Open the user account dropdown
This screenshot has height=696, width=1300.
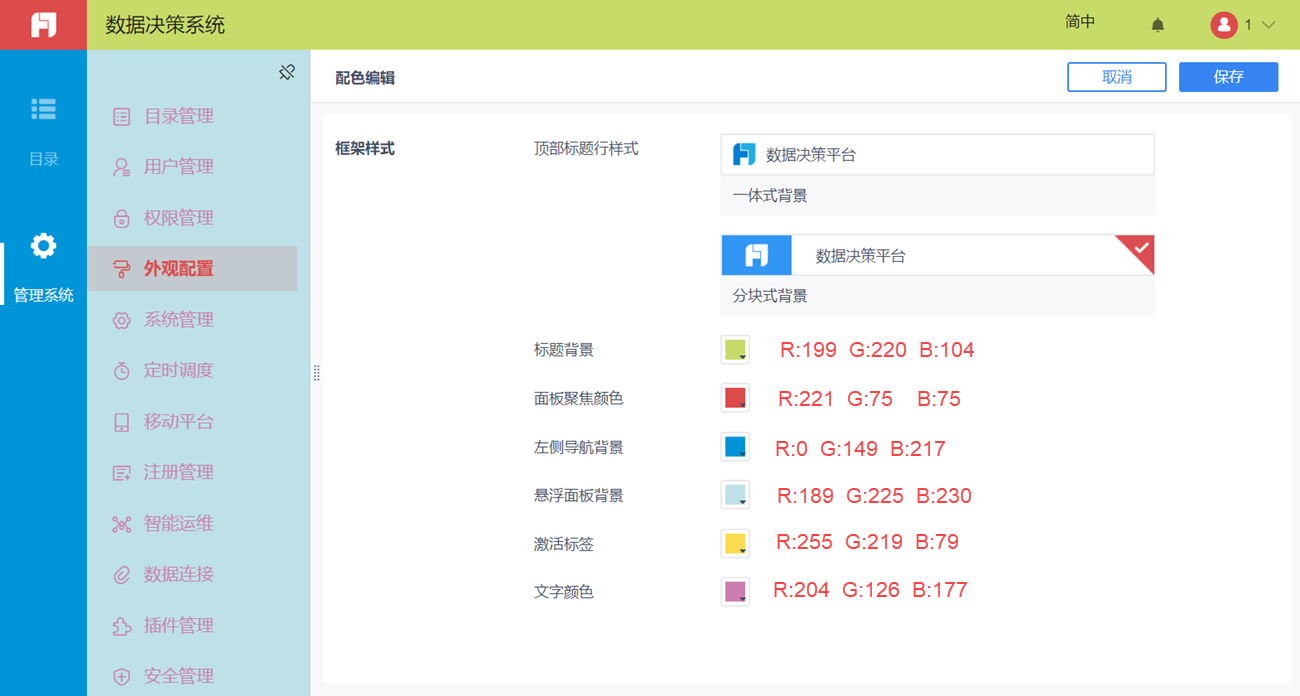[x=1244, y=25]
